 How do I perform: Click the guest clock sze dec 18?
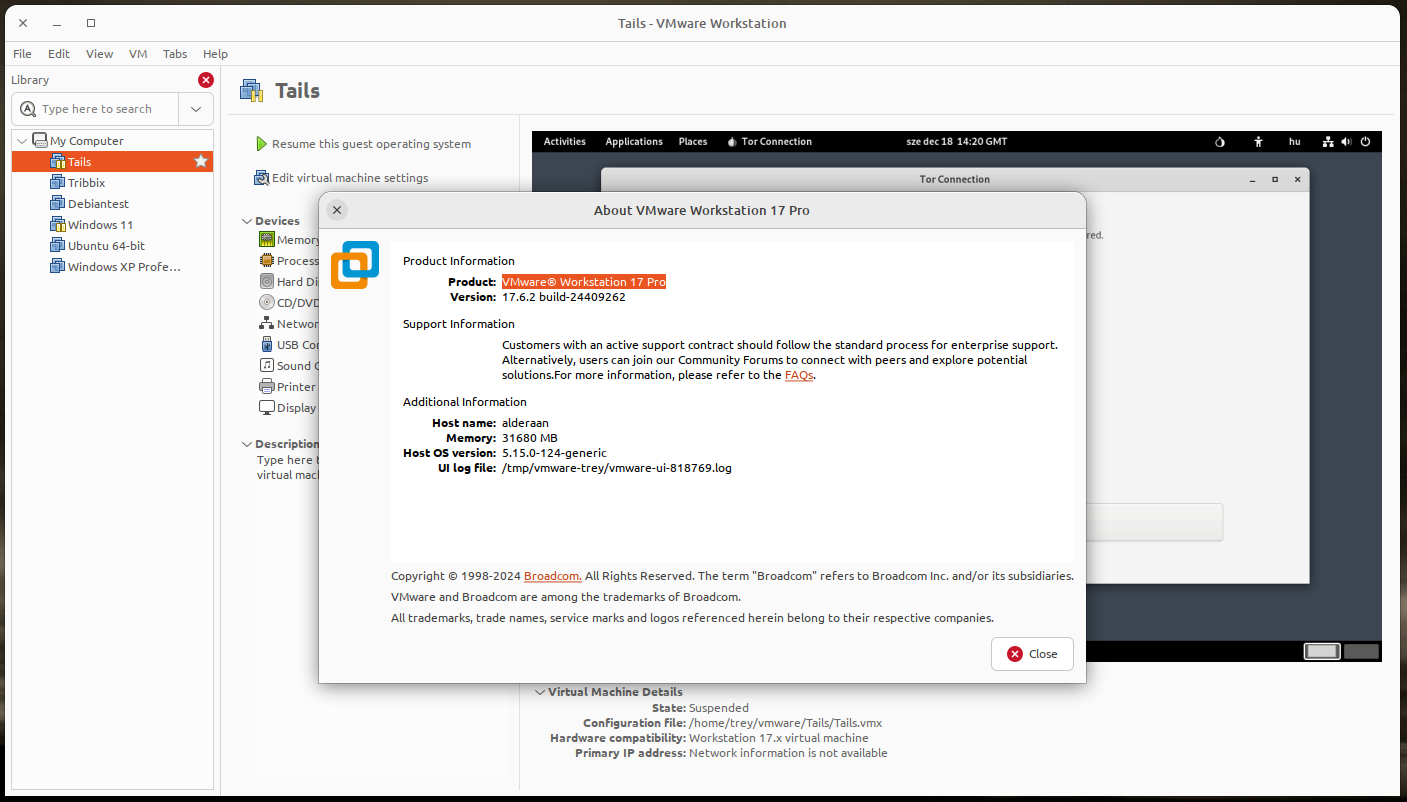(x=957, y=142)
